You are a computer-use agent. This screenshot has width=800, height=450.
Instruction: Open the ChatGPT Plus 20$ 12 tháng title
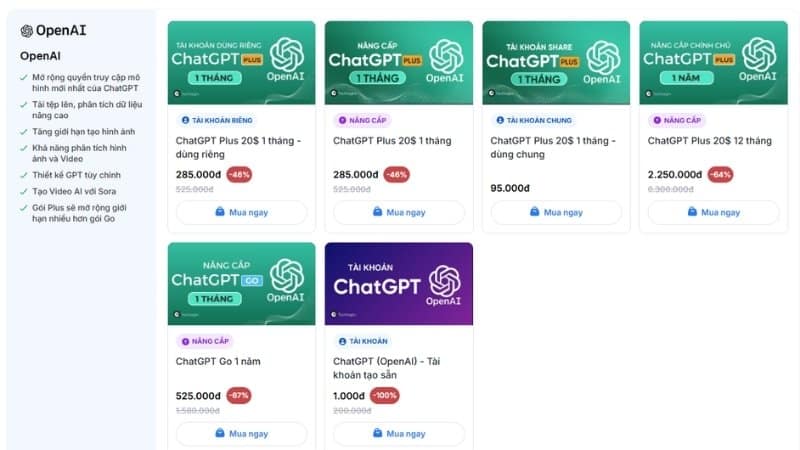pos(709,141)
